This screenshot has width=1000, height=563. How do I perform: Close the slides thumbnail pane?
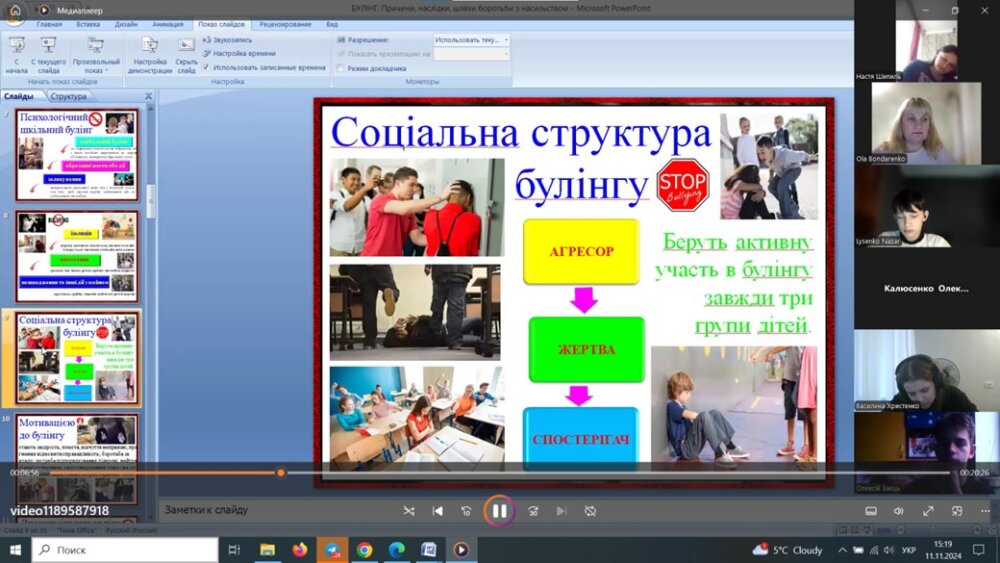(x=149, y=96)
